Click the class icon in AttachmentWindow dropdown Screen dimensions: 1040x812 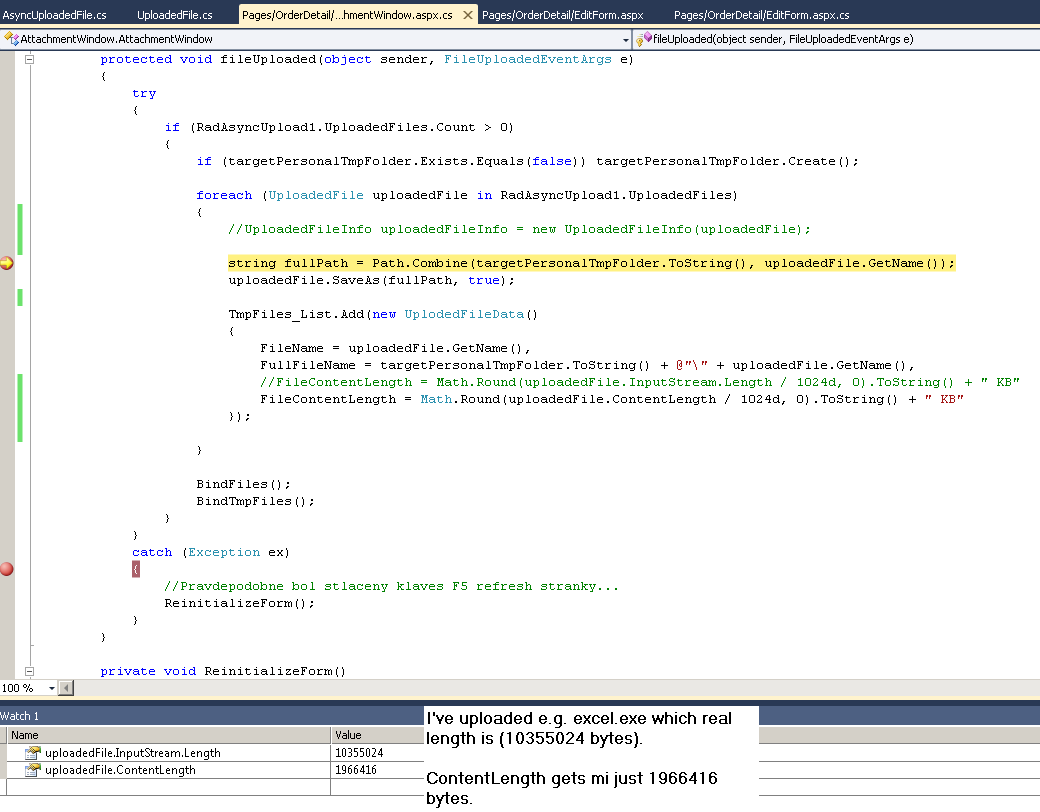[x=11, y=39]
